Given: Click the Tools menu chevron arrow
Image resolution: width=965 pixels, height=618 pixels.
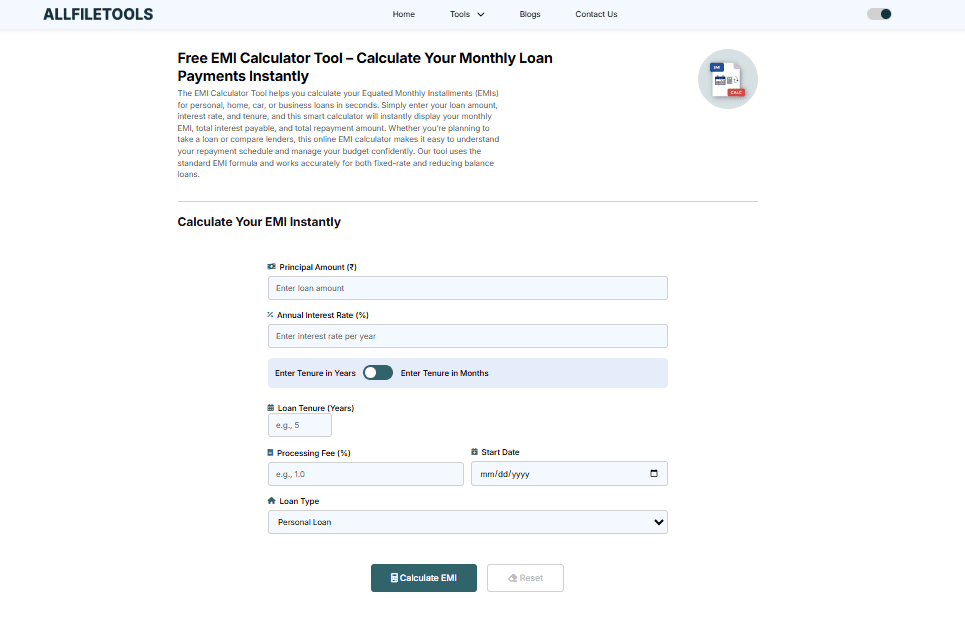Looking at the screenshot, I should 481,15.
